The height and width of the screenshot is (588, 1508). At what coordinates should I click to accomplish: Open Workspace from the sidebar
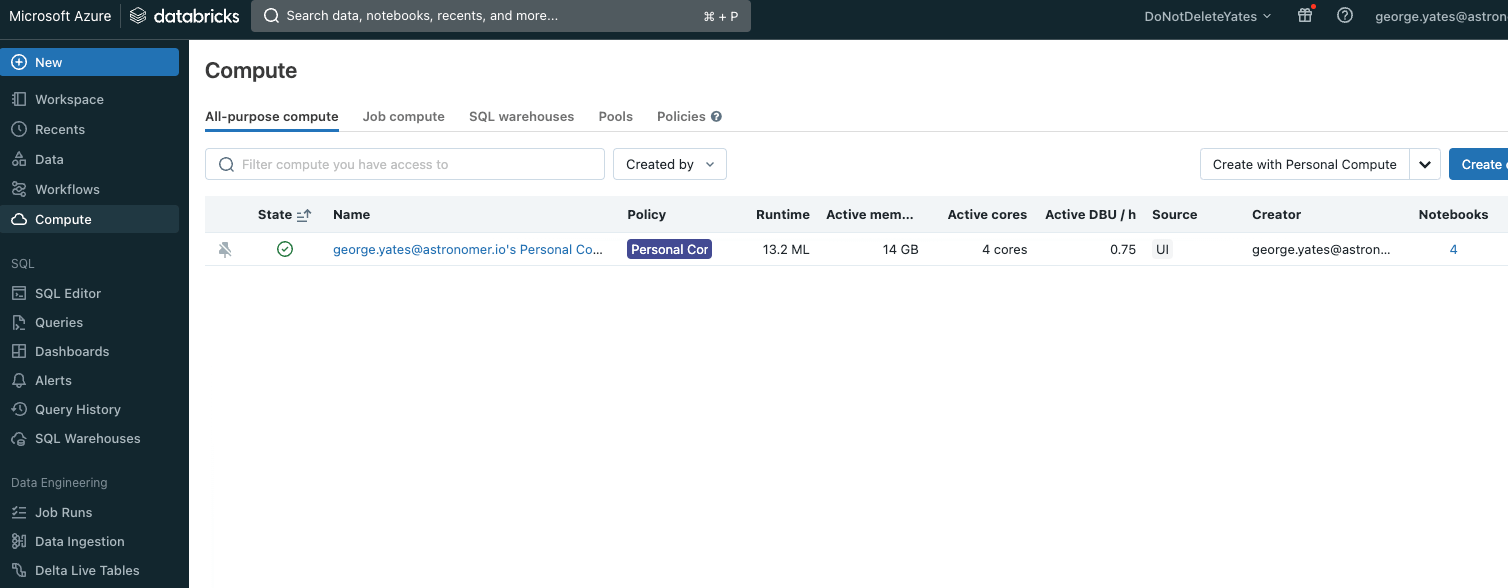coord(69,100)
